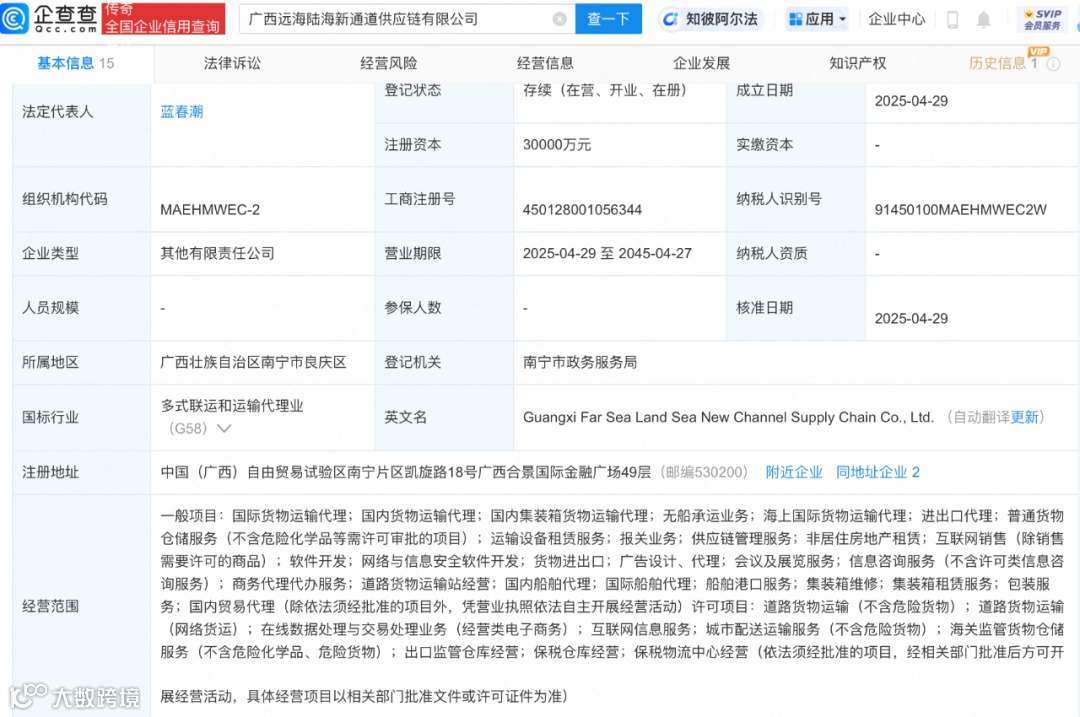Click organization code MAEHMWEC-2
The width and height of the screenshot is (1080, 717).
(x=210, y=209)
